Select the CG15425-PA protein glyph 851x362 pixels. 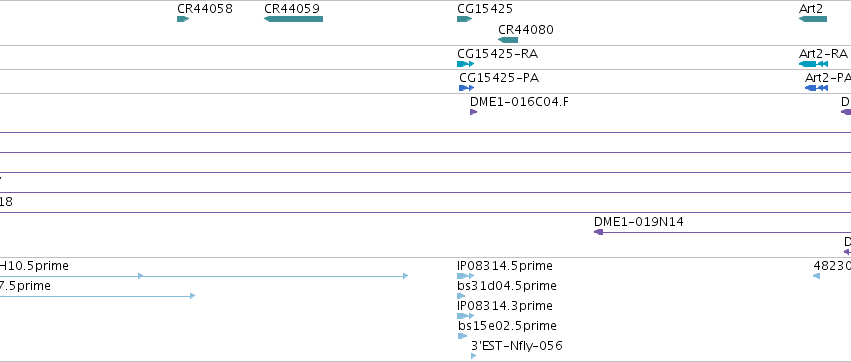click(x=467, y=88)
